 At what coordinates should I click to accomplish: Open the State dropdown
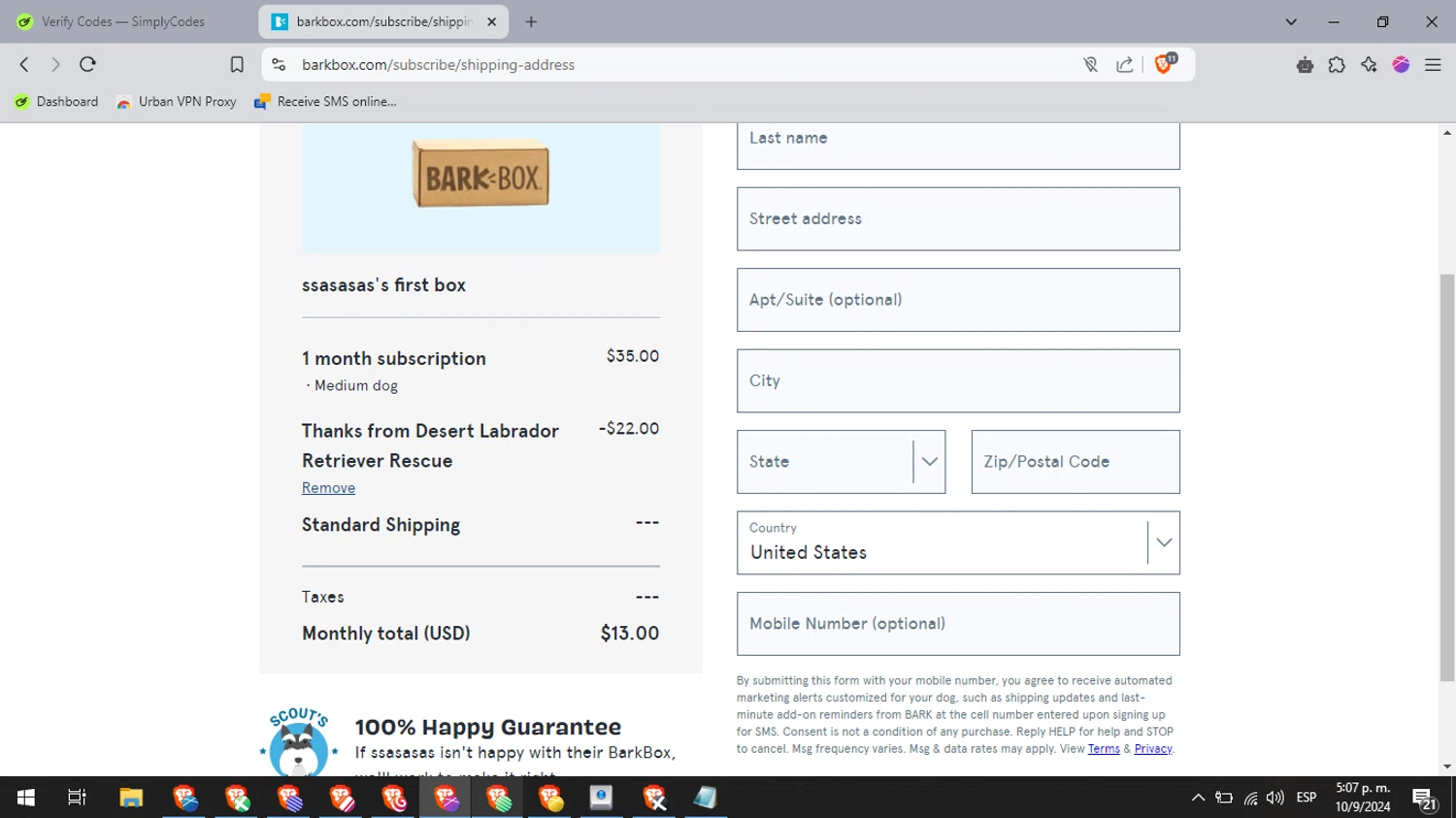(x=841, y=462)
